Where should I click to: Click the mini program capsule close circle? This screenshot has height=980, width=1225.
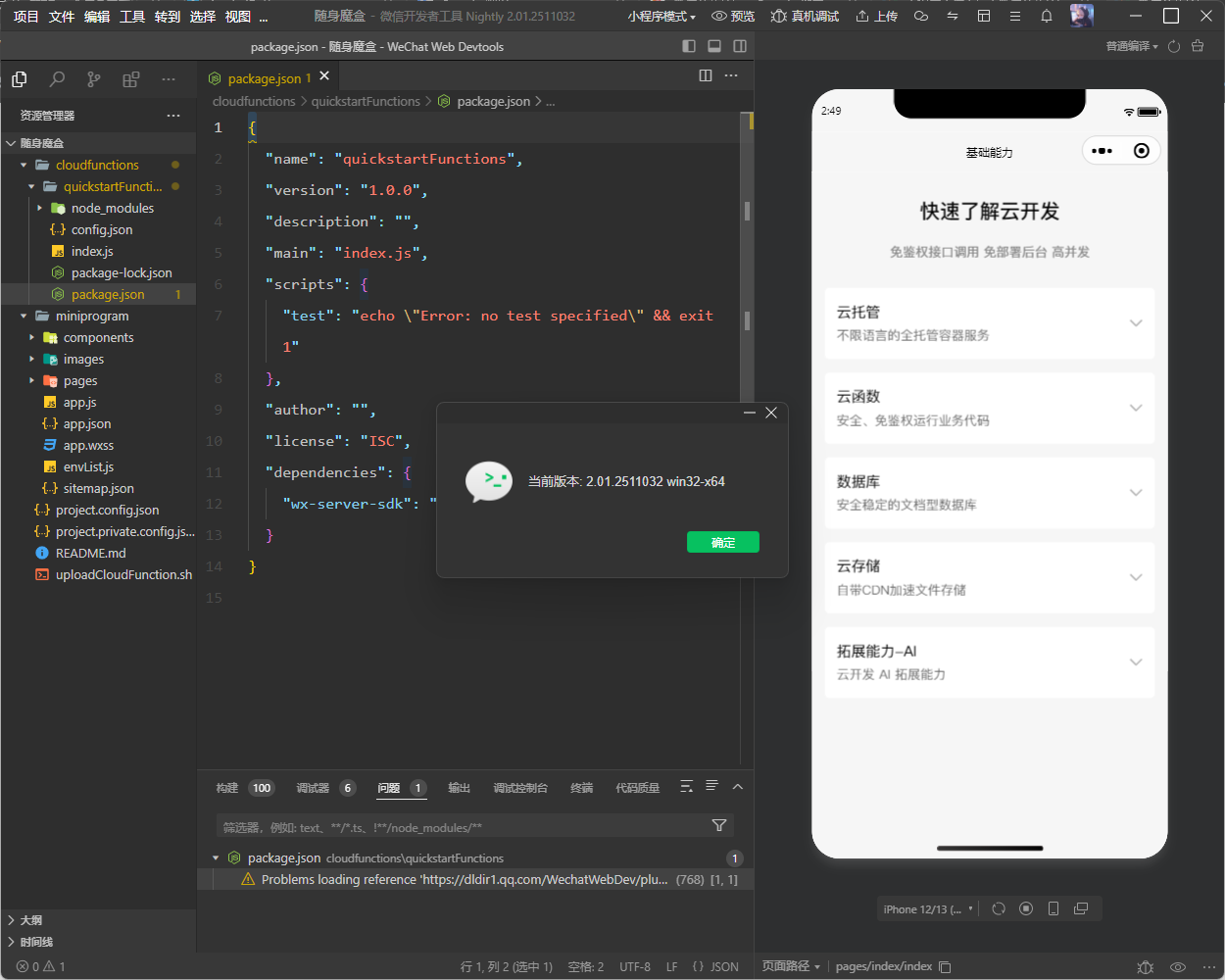(1141, 151)
